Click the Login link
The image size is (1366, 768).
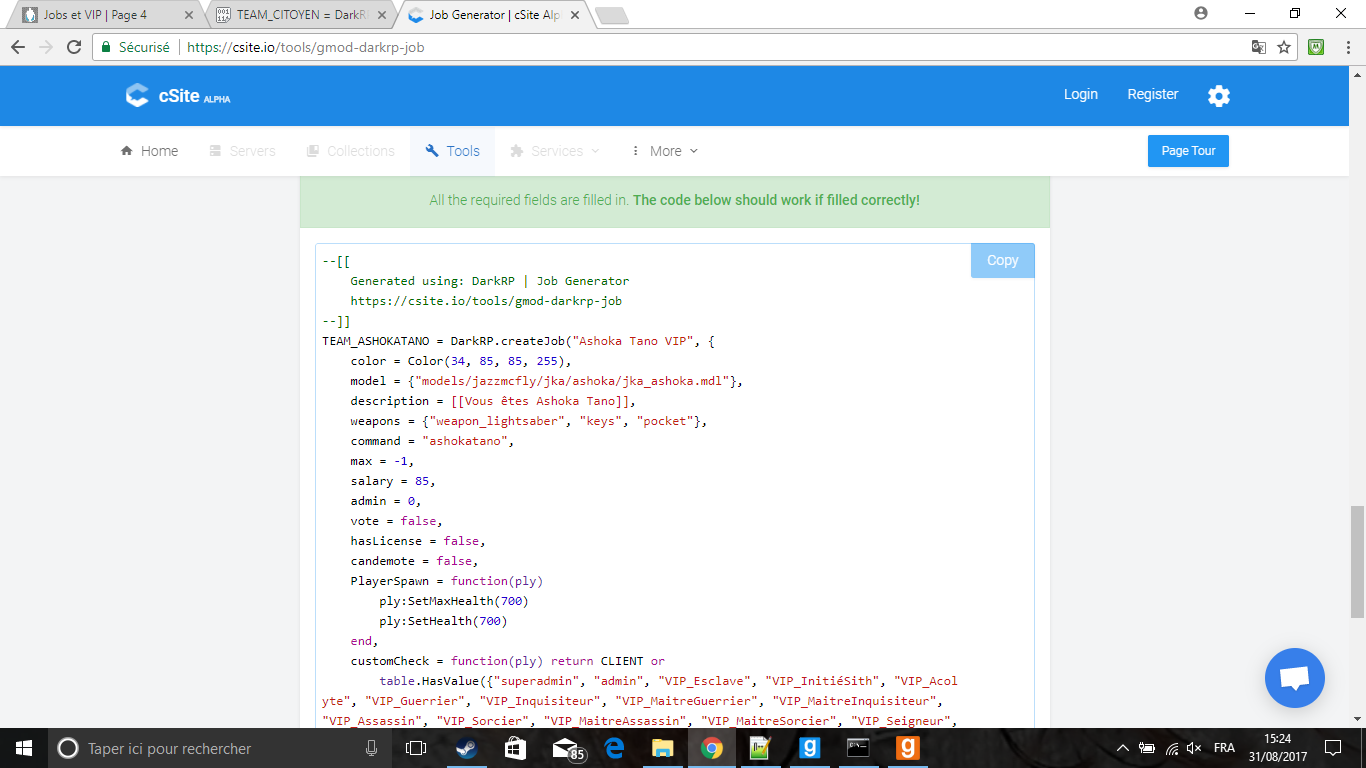click(x=1081, y=94)
